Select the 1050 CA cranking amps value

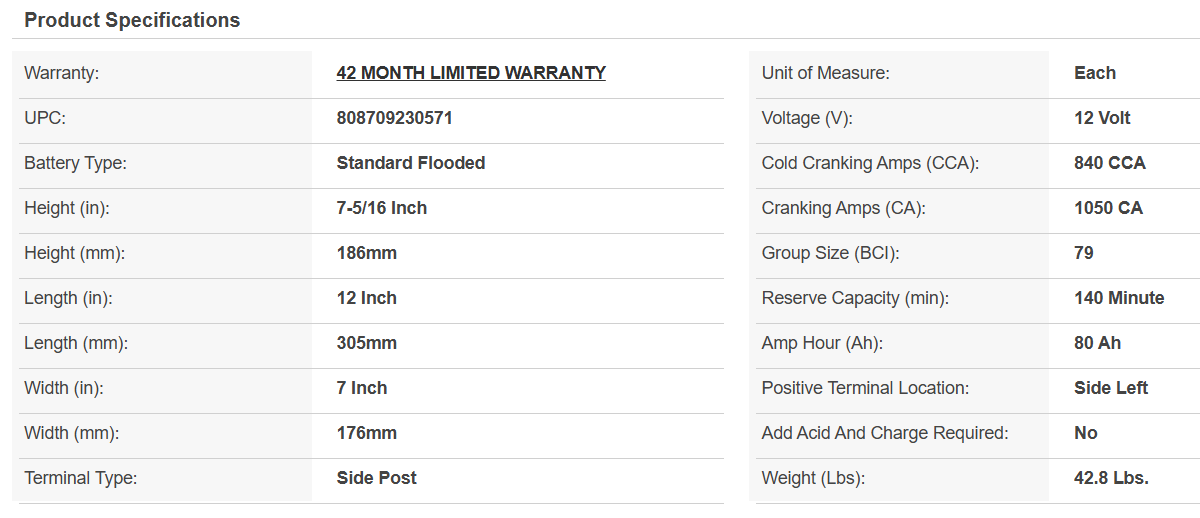pos(1108,208)
